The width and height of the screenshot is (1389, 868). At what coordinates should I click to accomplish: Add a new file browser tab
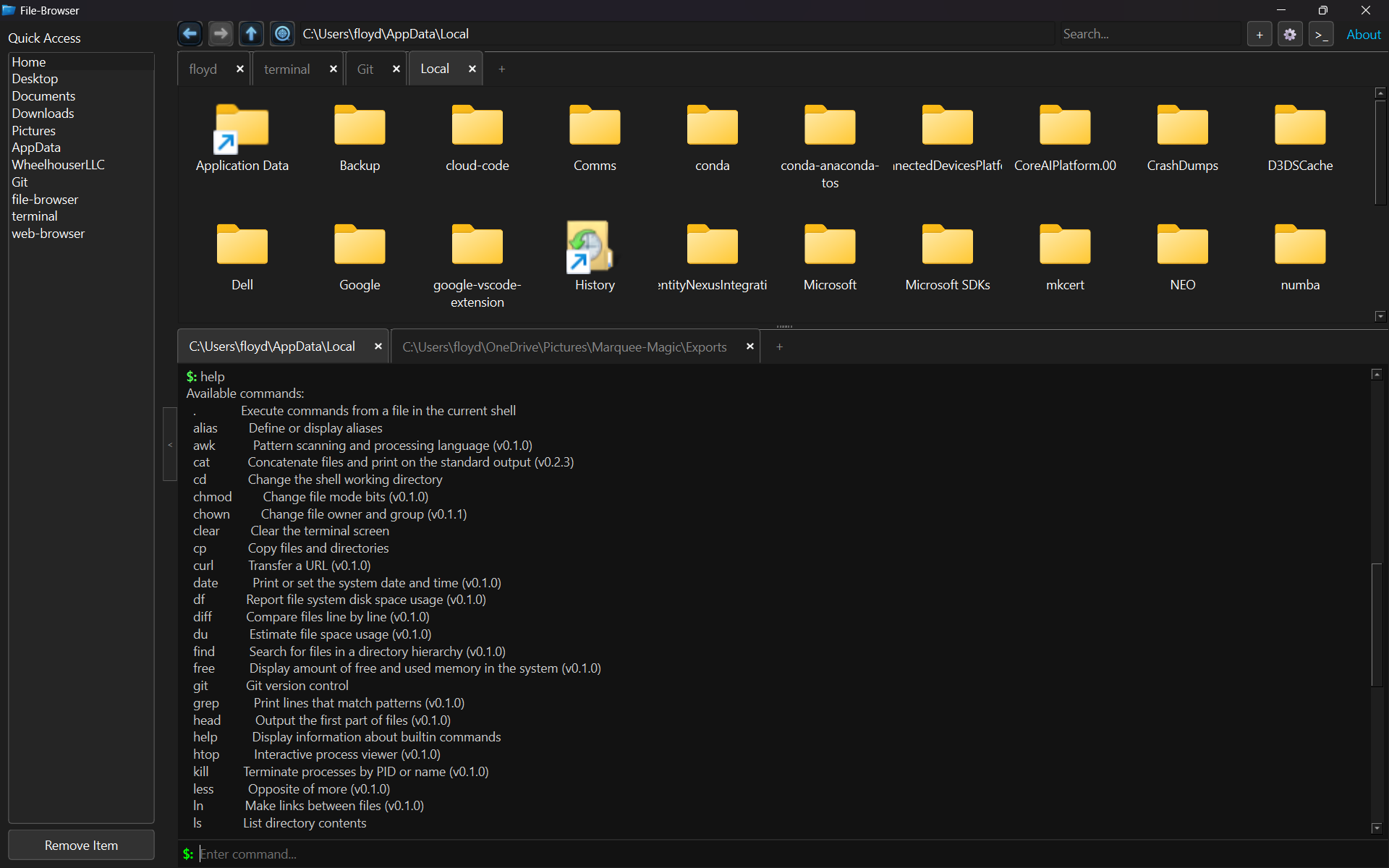coord(502,69)
